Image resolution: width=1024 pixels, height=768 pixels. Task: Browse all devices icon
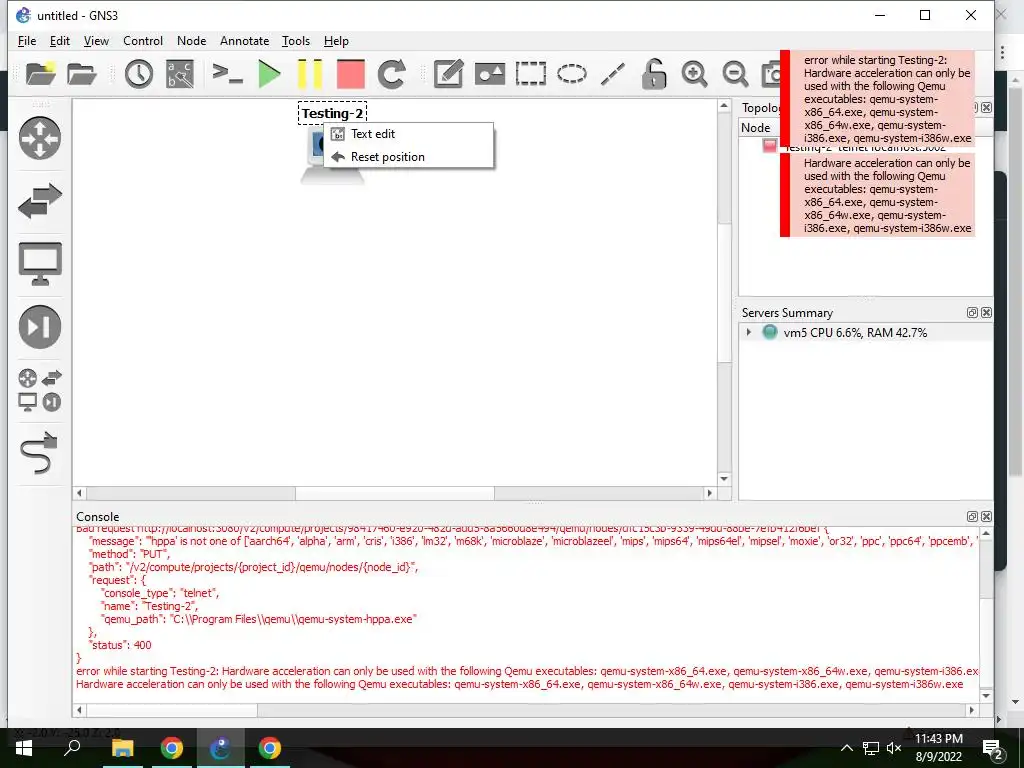coord(40,390)
